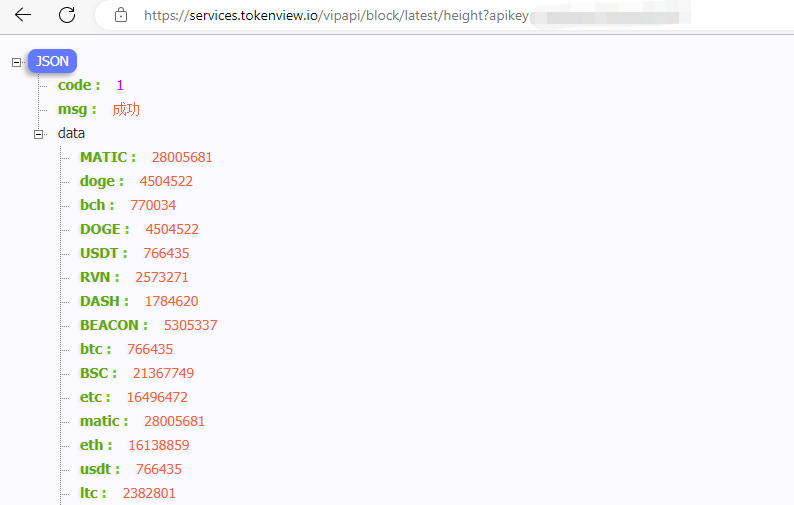Select lowercase matic value 28005681
The image size is (794, 505).
tap(175, 421)
